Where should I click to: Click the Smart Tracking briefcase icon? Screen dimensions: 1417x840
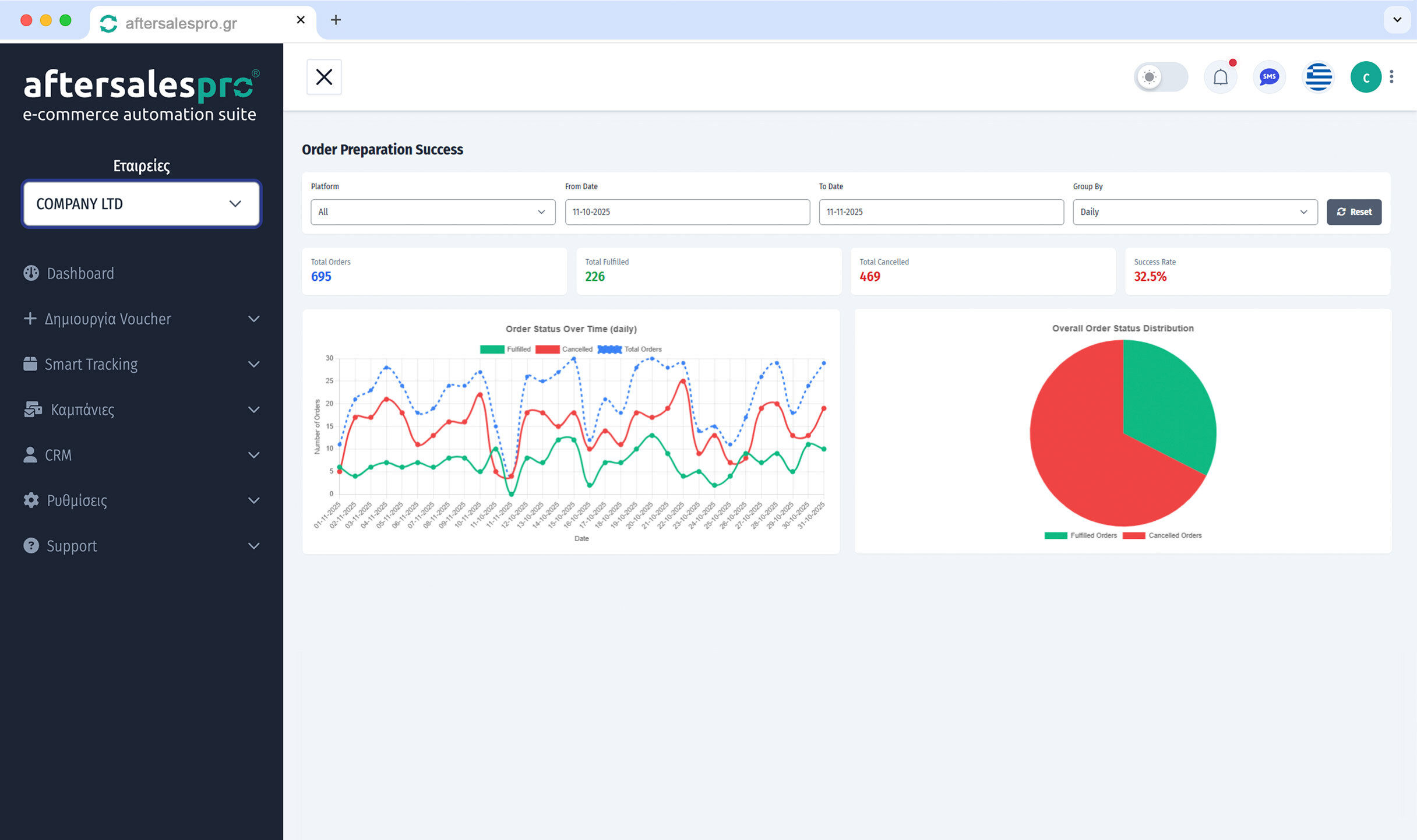[x=30, y=363]
